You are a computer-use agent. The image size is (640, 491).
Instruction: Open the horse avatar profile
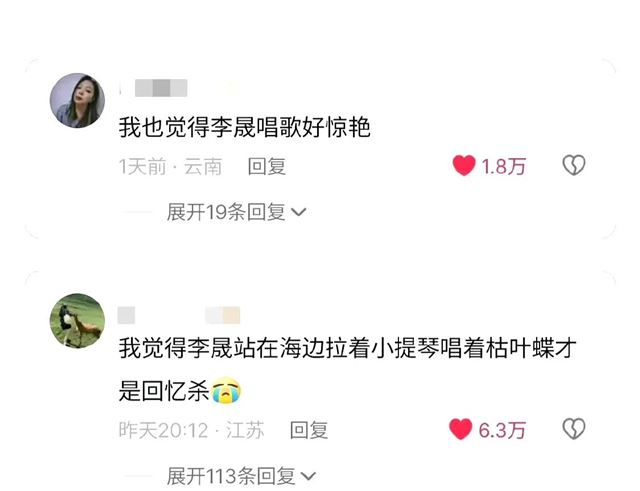[x=77, y=321]
